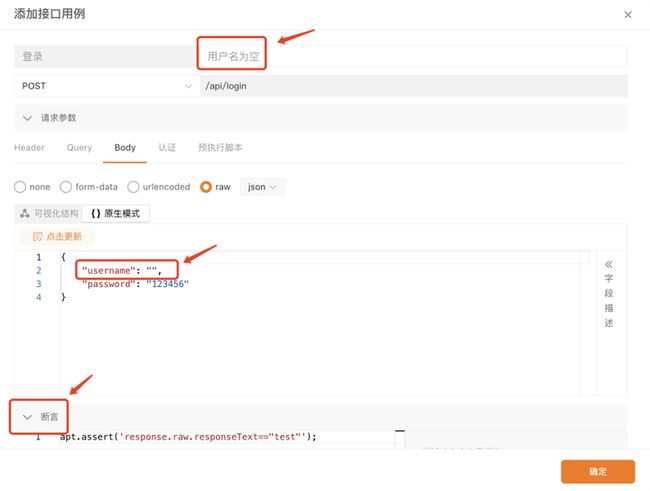Open the 预执行脚本 tab
The width and height of the screenshot is (650, 491).
(x=220, y=148)
